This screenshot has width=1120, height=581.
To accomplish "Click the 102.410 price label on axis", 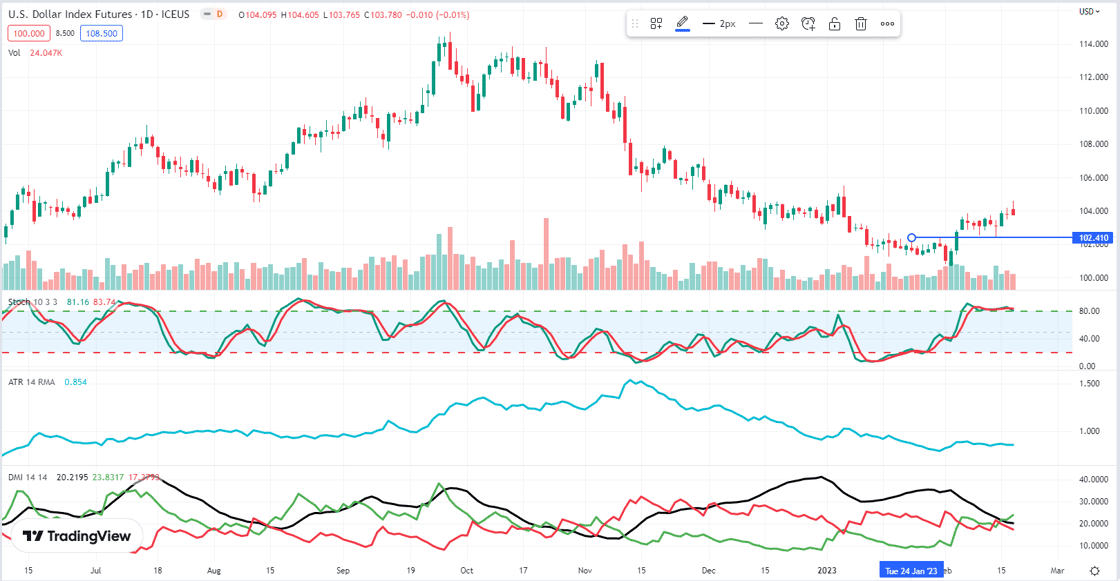I will (1093, 238).
